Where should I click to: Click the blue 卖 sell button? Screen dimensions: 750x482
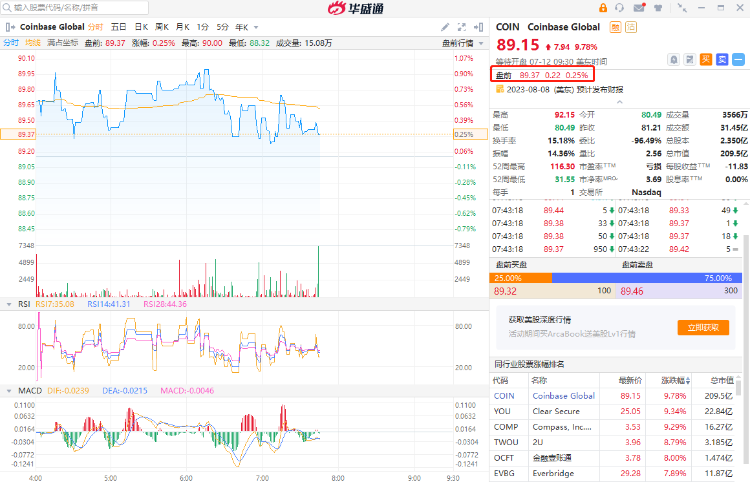tap(722, 60)
